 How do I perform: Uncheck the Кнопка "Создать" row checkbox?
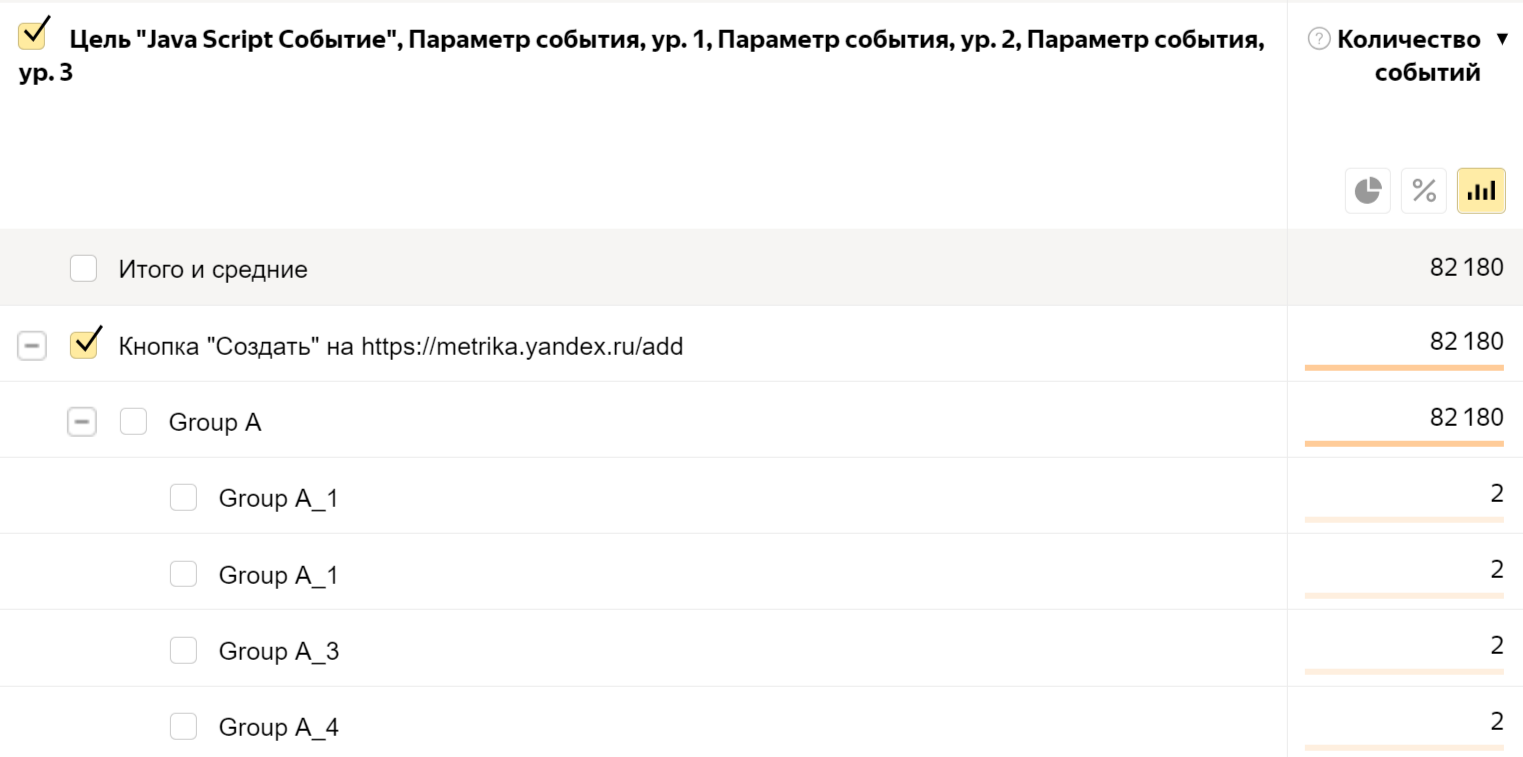coord(83,345)
